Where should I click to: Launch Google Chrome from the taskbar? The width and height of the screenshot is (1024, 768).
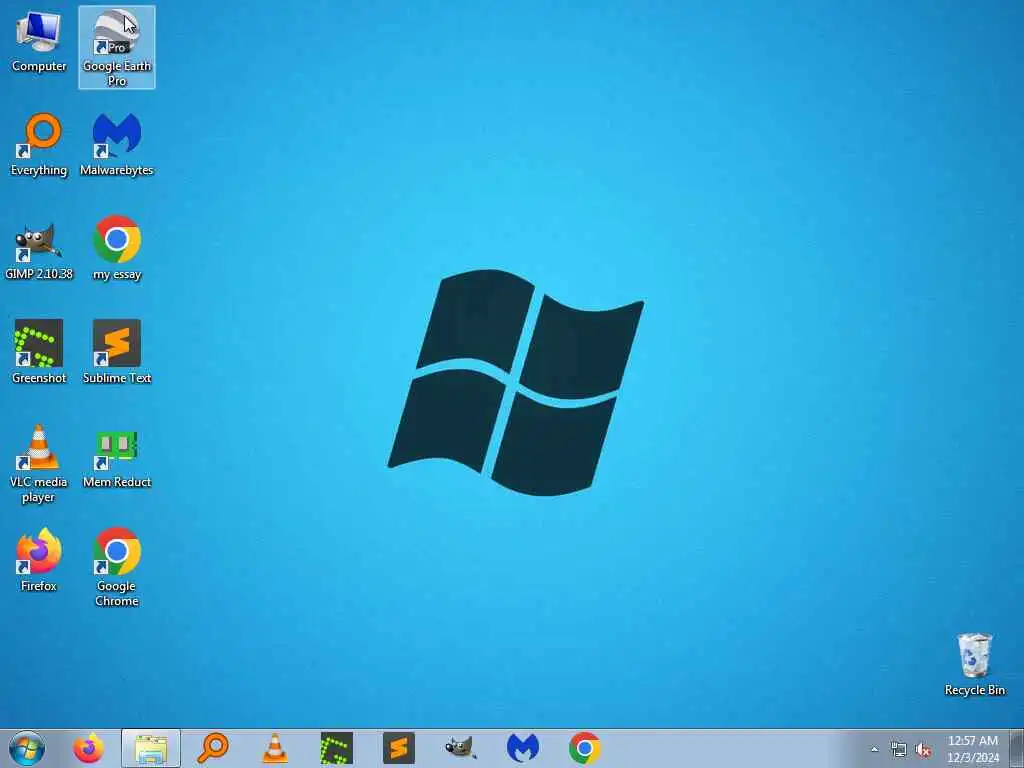point(585,748)
